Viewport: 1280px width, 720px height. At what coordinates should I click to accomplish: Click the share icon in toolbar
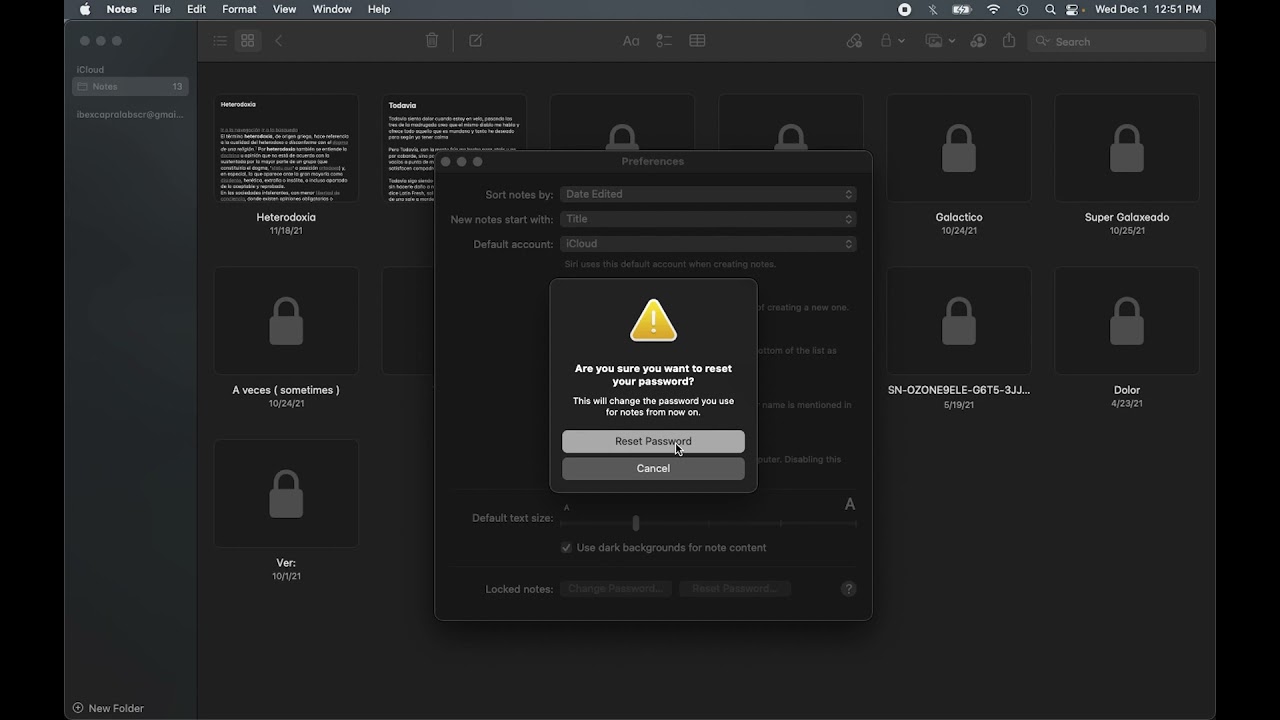pyautogui.click(x=1009, y=41)
